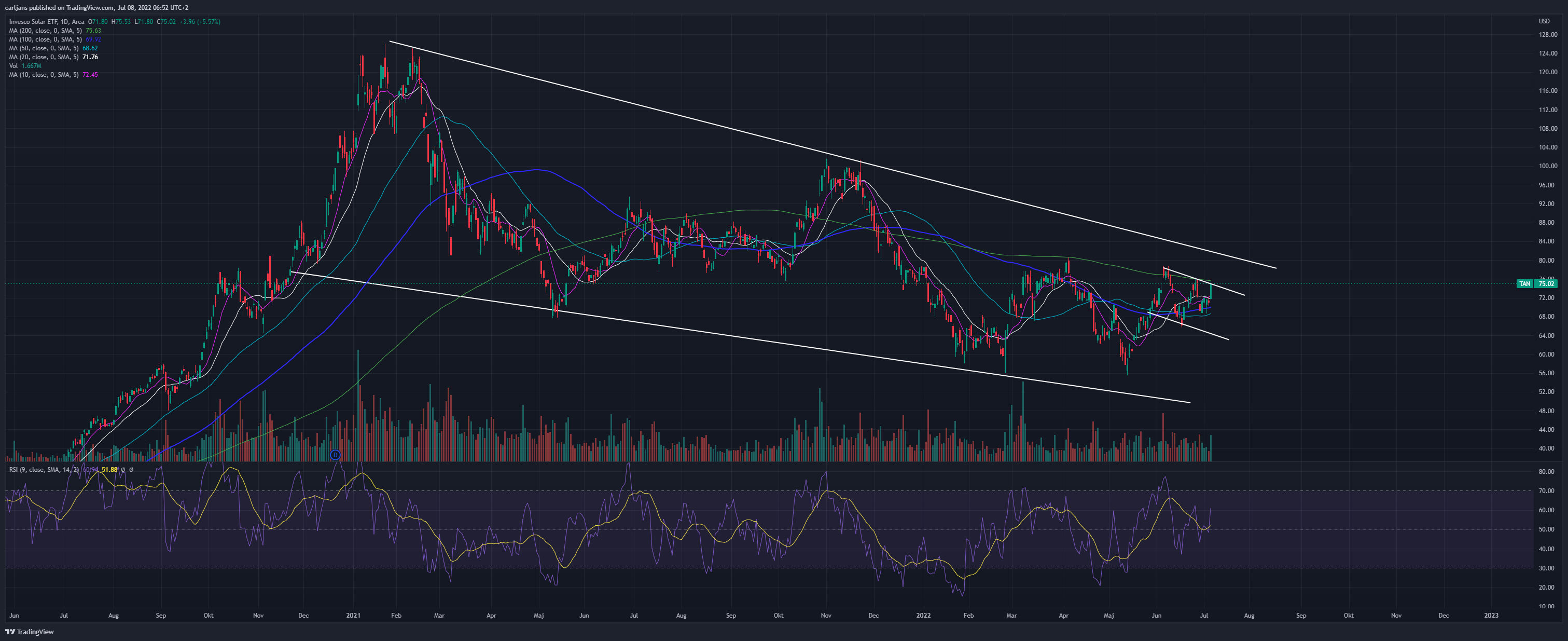Select the MA 50 indicator legend
This screenshot has height=641, width=1568.
53,48
